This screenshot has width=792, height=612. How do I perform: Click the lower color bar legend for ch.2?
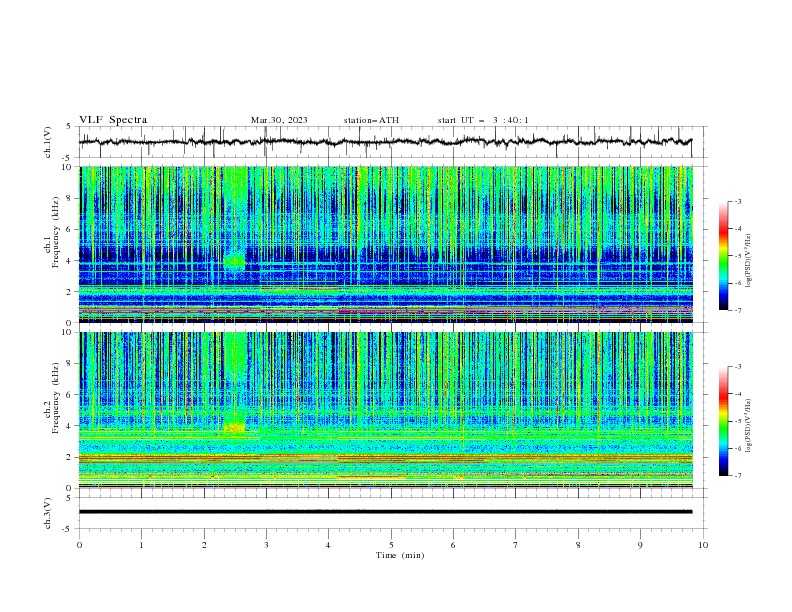(x=724, y=421)
